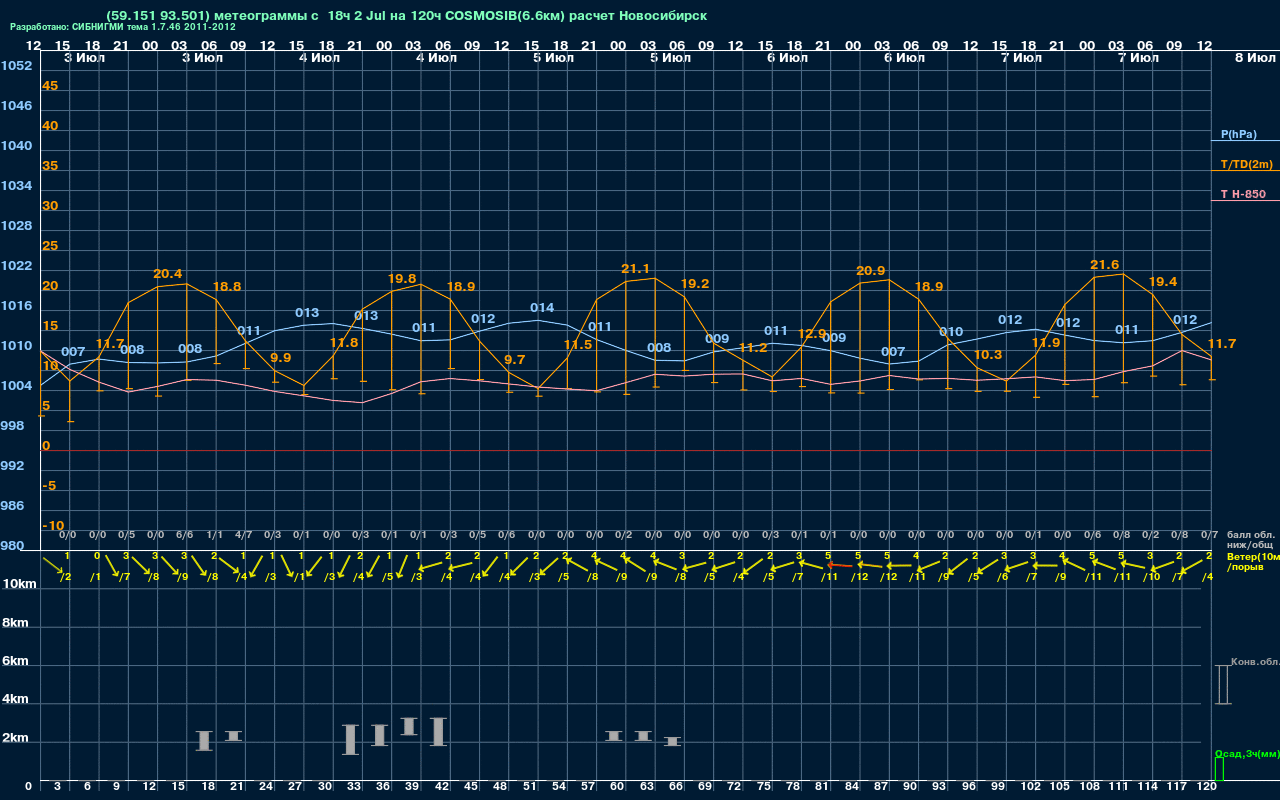
Task: Click the P(hPa) legend label
Action: [x=1239, y=134]
